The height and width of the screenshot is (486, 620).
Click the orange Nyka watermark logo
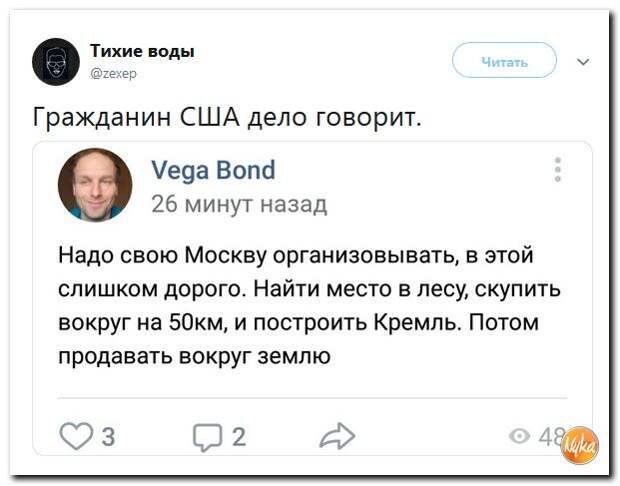580,446
